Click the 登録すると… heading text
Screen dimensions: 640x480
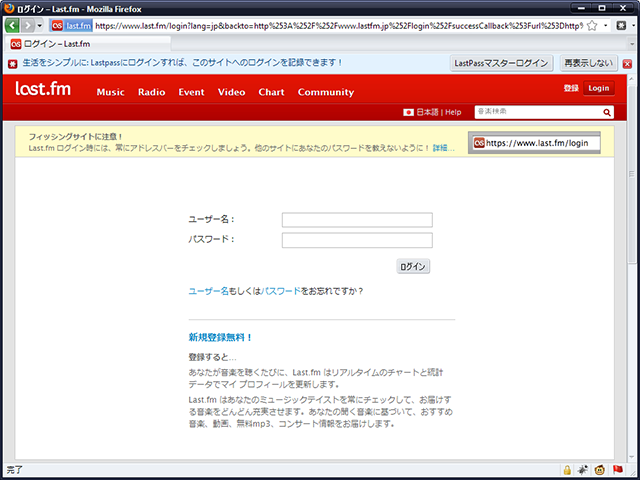click(212, 357)
